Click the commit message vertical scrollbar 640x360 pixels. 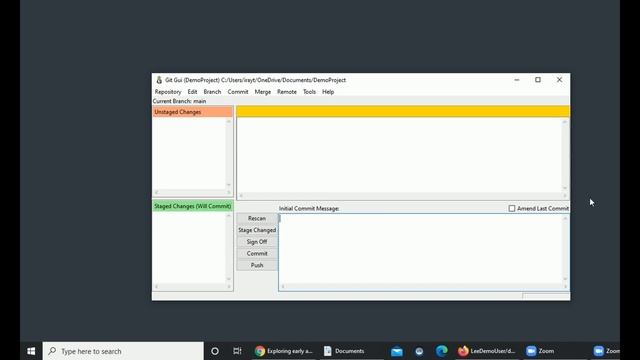point(565,249)
